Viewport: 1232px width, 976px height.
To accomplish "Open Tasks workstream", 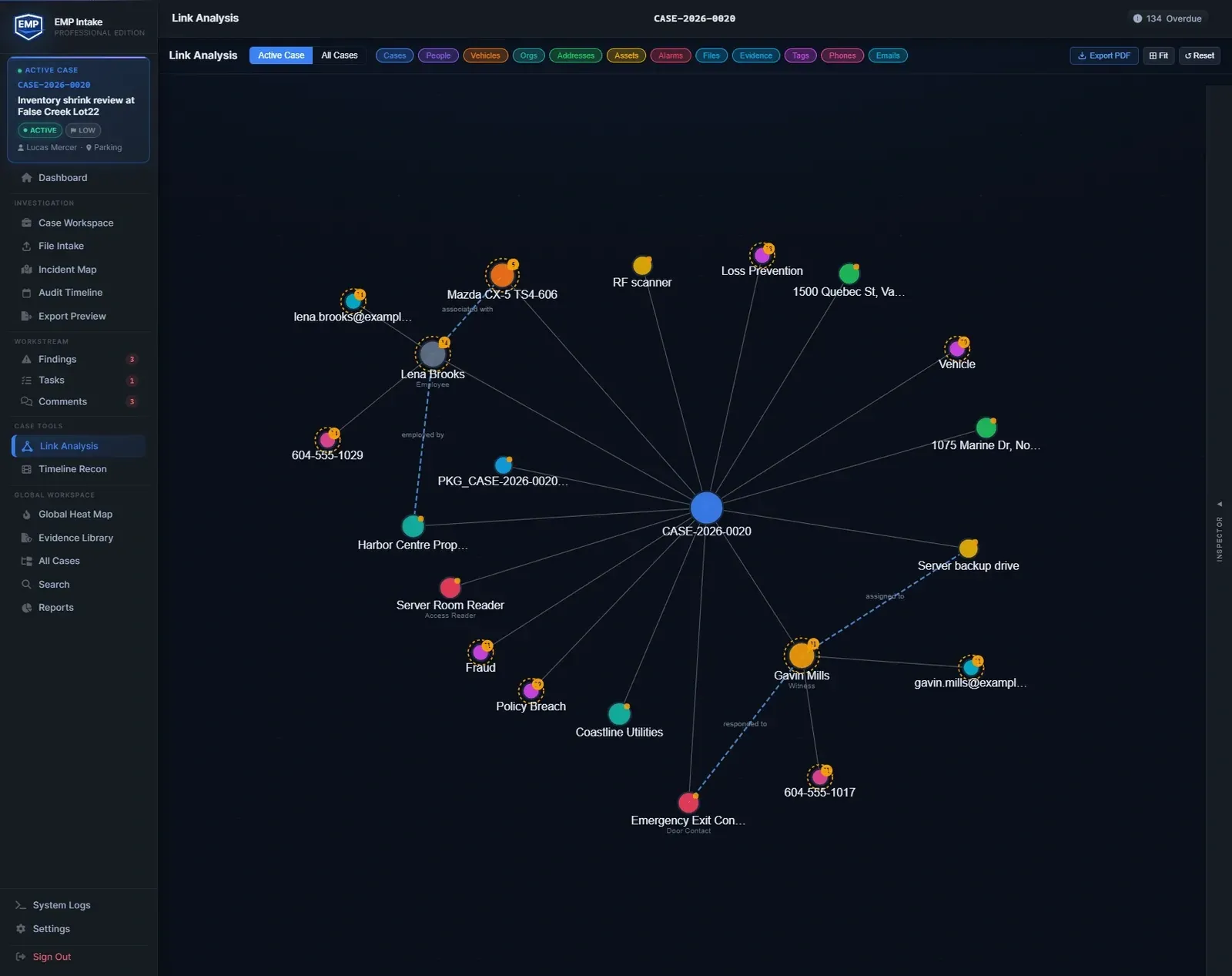I will pyautogui.click(x=79, y=381).
